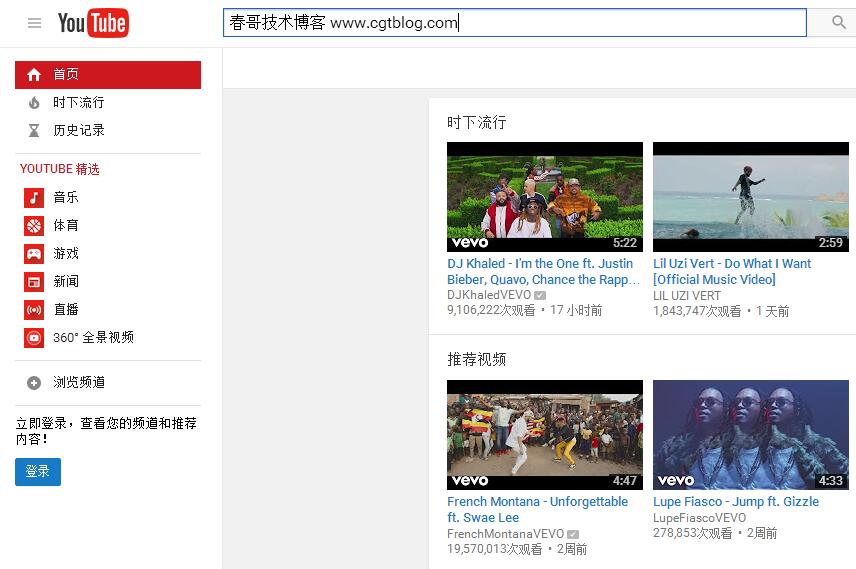Open the FrenchMontanaVEVO channel name

(506, 534)
